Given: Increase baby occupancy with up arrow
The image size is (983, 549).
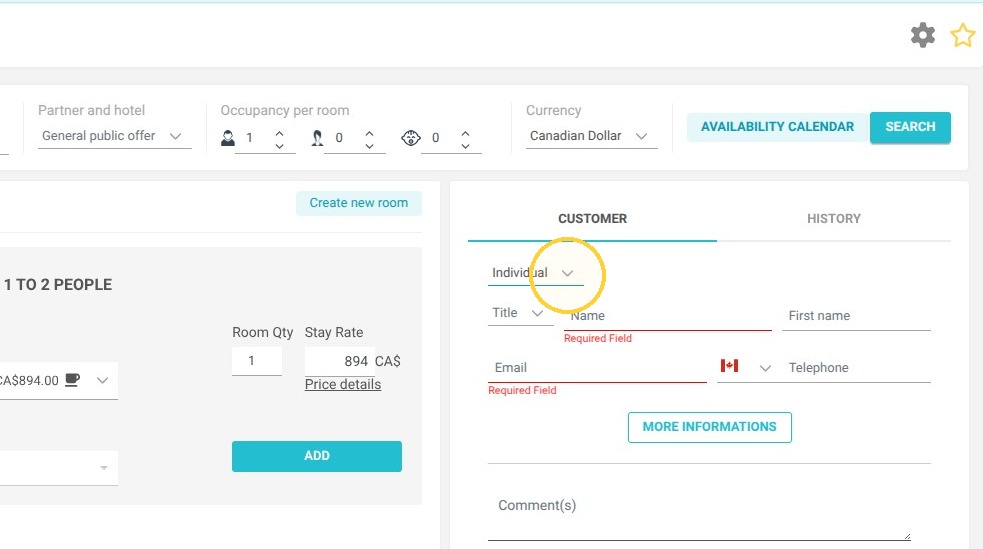Looking at the screenshot, I should pyautogui.click(x=465, y=133).
